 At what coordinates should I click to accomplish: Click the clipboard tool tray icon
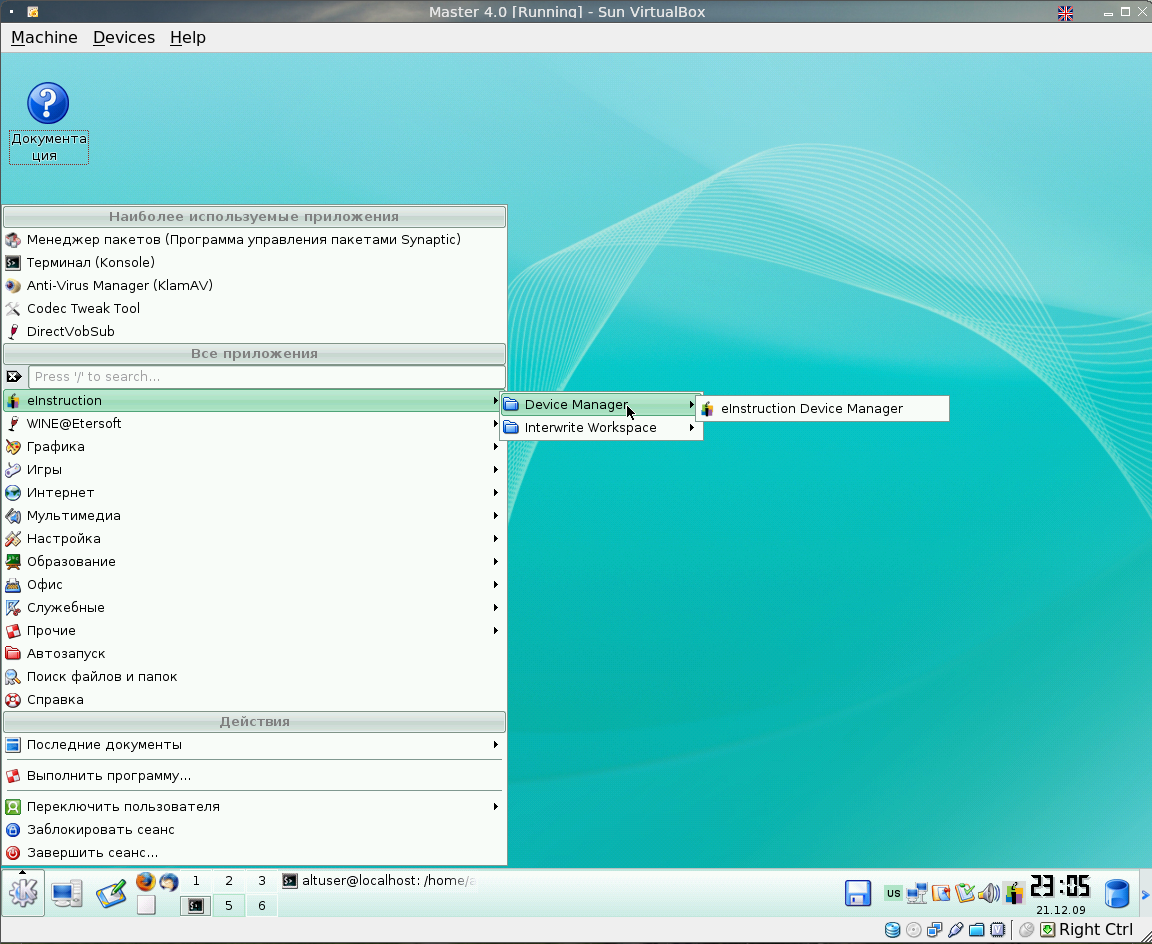coord(941,893)
